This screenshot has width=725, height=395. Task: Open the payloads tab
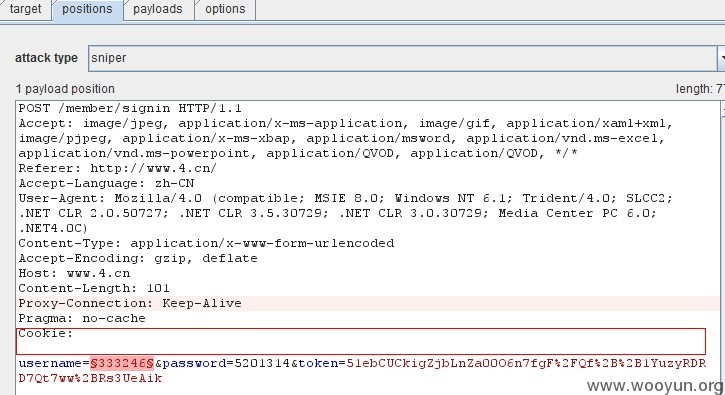pos(158,9)
